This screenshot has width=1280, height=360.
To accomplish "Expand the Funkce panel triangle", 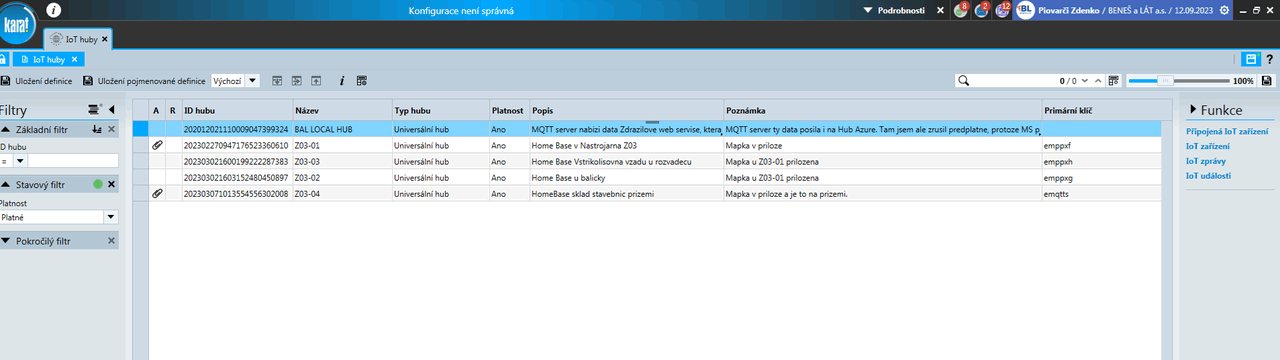I will coord(1192,110).
